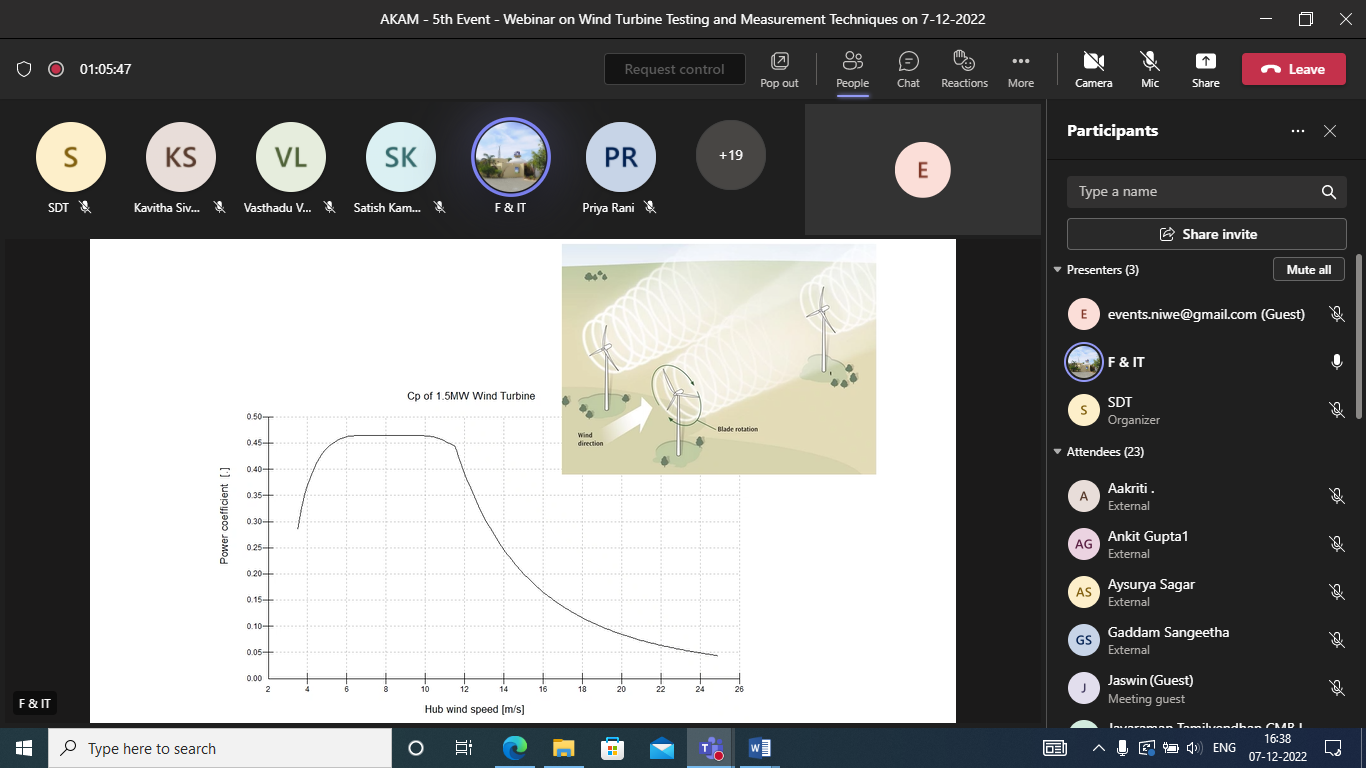Screen dimensions: 1366x768
Task: Open the Share content tray
Action: pos(1205,69)
